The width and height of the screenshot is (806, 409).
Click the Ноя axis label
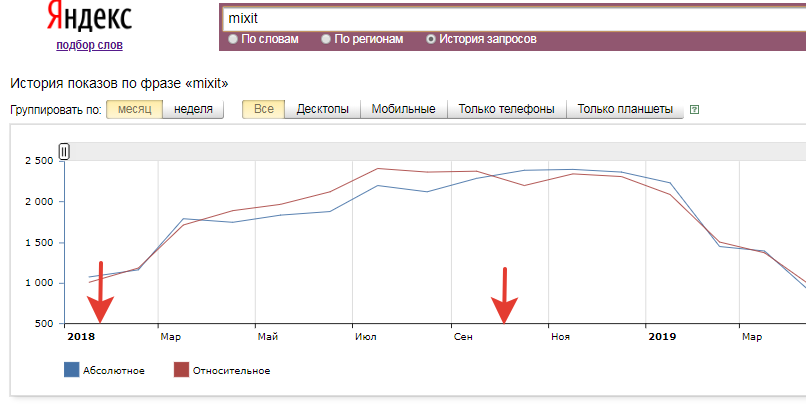560,337
